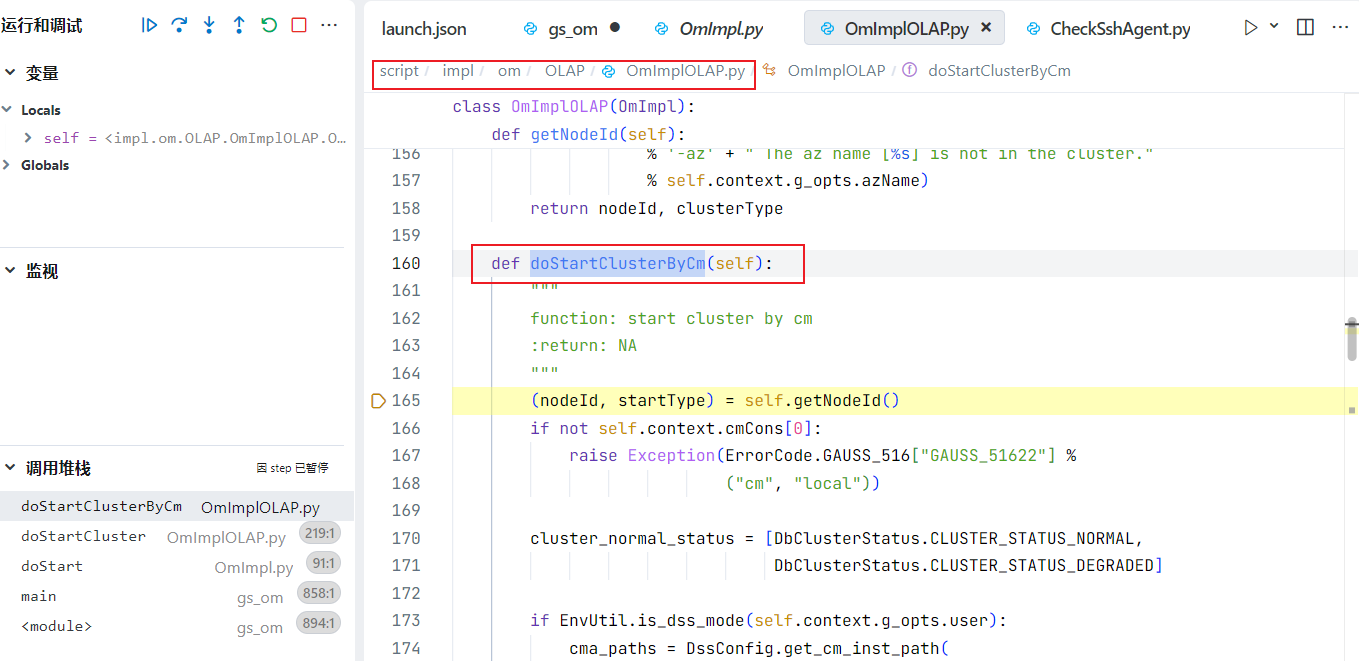Restart the debug session
This screenshot has height=661, width=1359.
click(269, 25)
